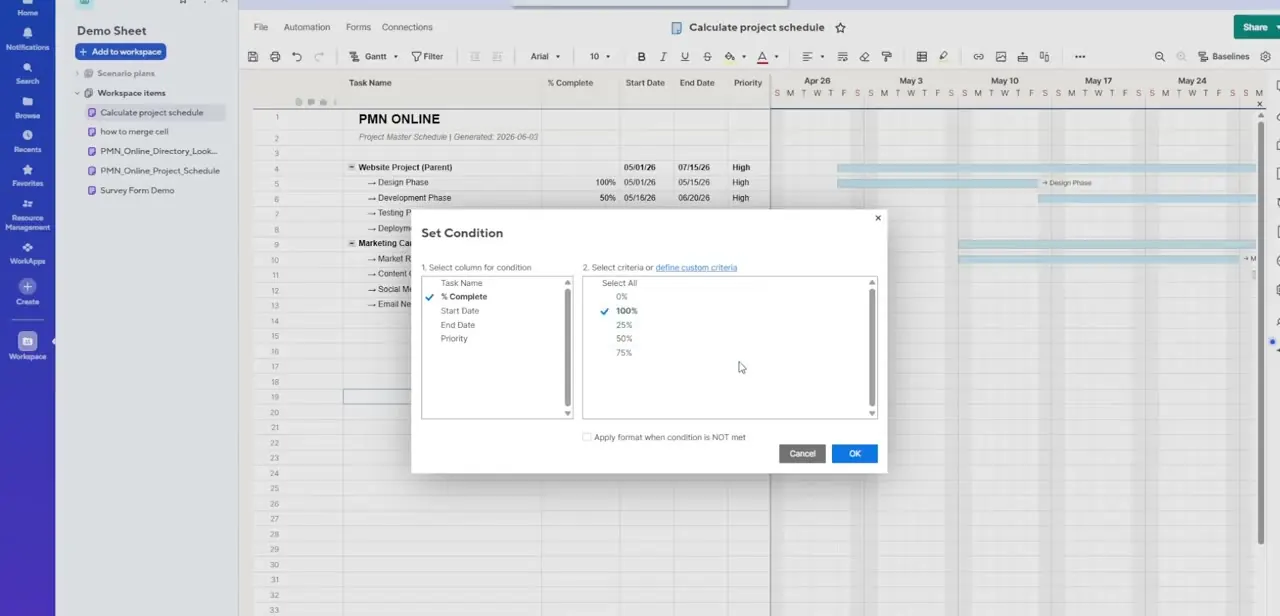Click the Wrap text icon
Viewport: 1280px width, 616px height.
pos(843,57)
